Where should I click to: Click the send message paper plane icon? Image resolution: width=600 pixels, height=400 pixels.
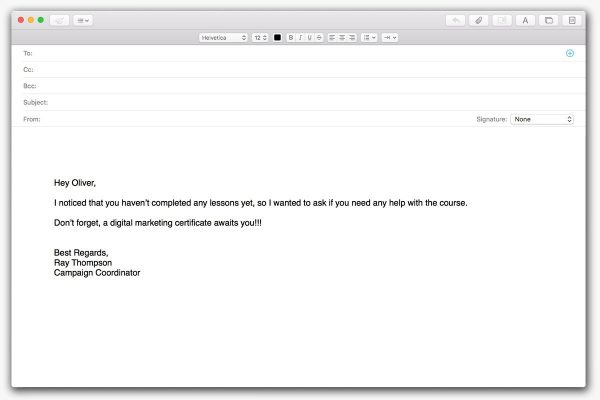[59, 20]
